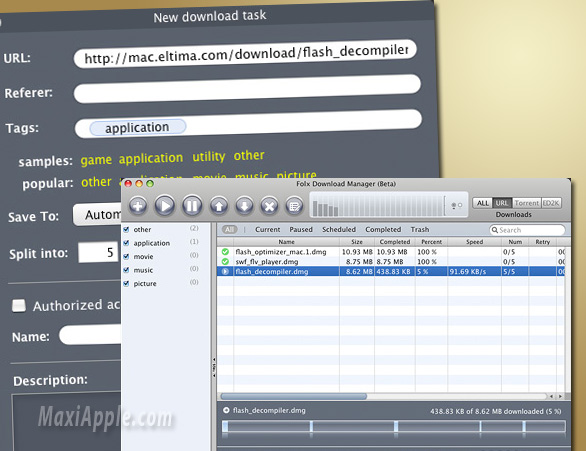
Task: Move task down with down arrow button
Action: [x=244, y=206]
